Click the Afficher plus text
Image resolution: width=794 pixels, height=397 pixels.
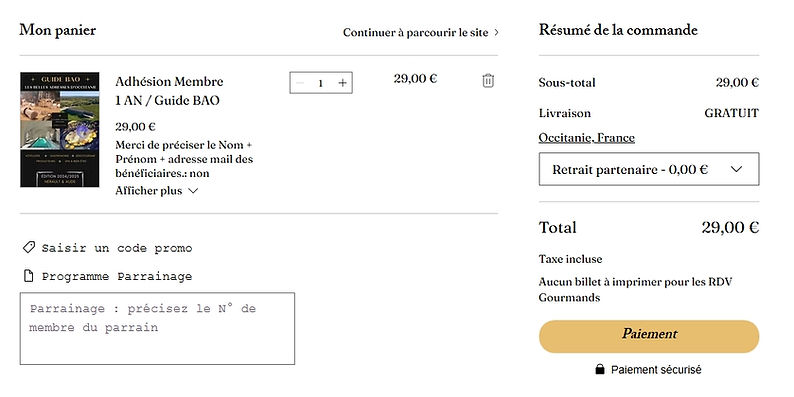click(x=148, y=191)
